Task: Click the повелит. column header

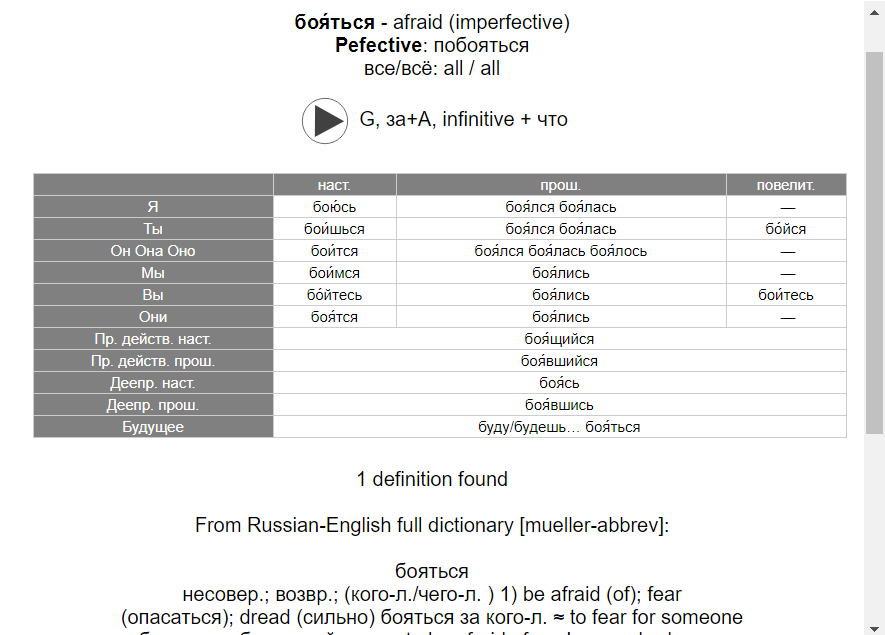Action: pyautogui.click(x=786, y=185)
